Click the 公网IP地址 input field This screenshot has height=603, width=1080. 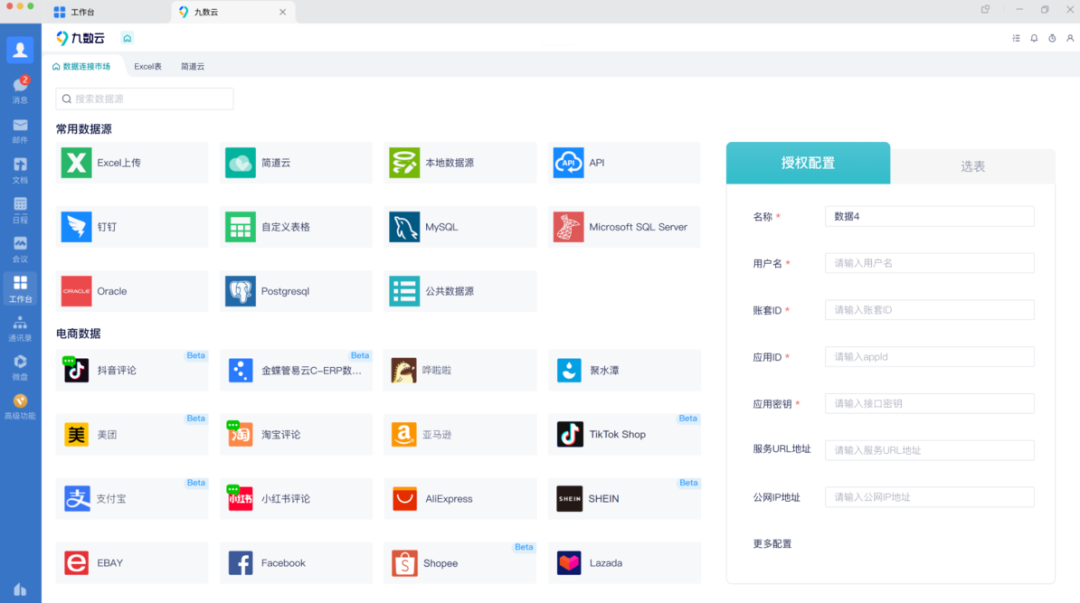tap(929, 497)
